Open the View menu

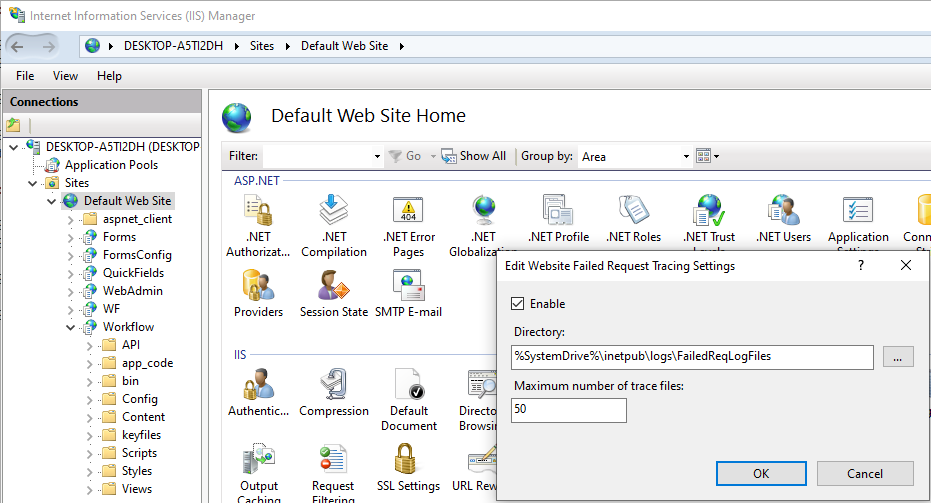click(65, 76)
